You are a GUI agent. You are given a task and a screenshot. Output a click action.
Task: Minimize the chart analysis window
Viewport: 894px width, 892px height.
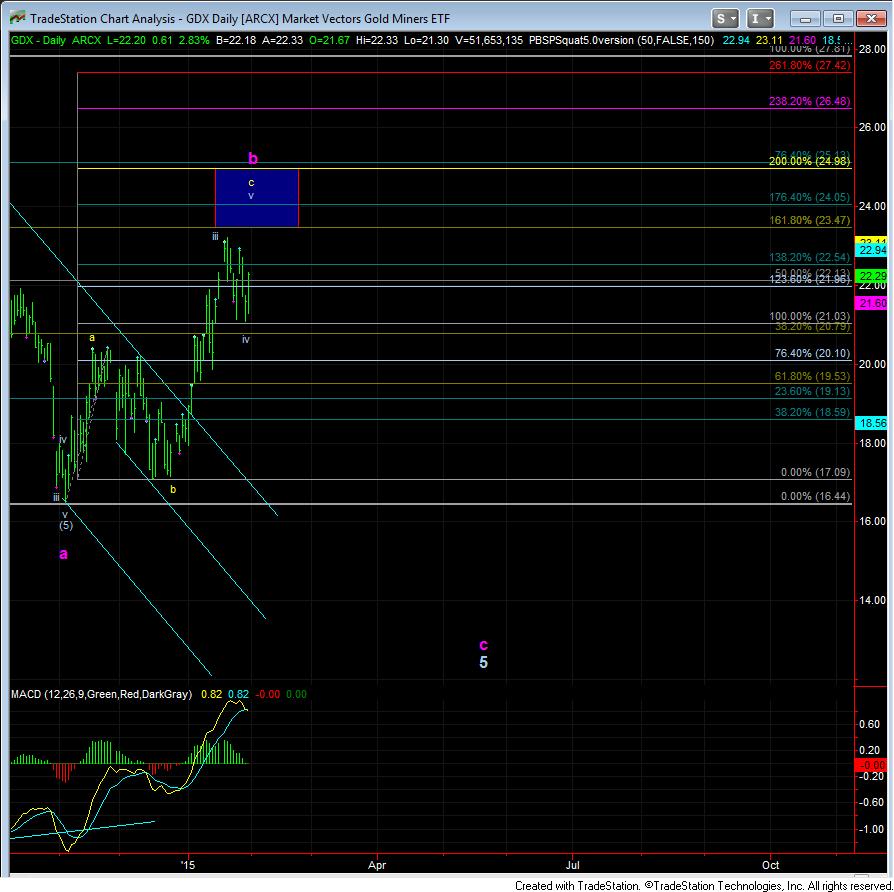tap(805, 19)
